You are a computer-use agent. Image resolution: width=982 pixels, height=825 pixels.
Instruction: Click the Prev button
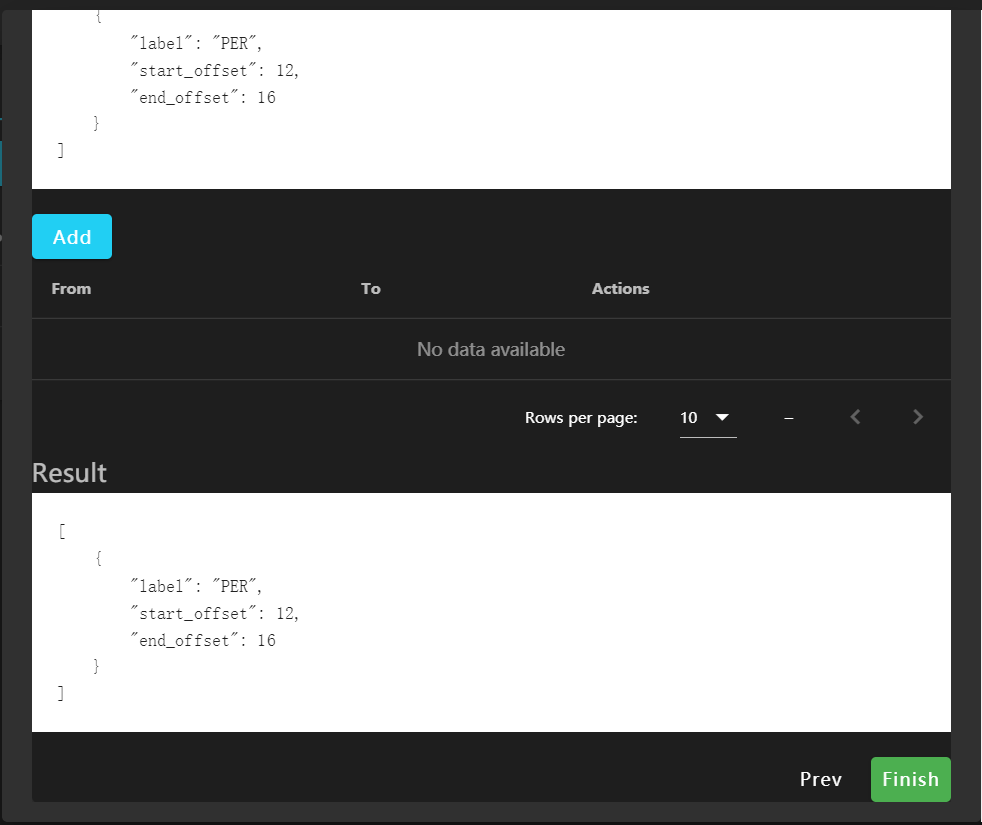[x=820, y=779]
